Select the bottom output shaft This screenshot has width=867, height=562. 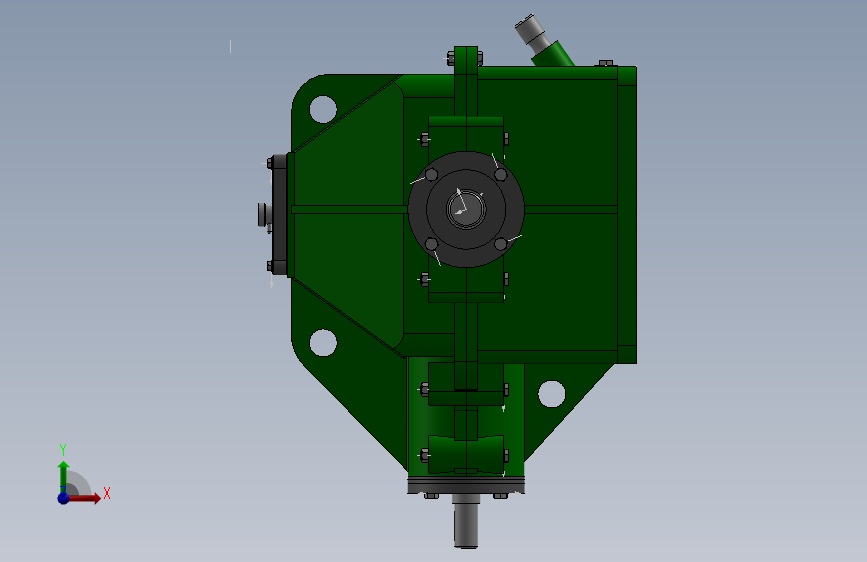[x=466, y=521]
